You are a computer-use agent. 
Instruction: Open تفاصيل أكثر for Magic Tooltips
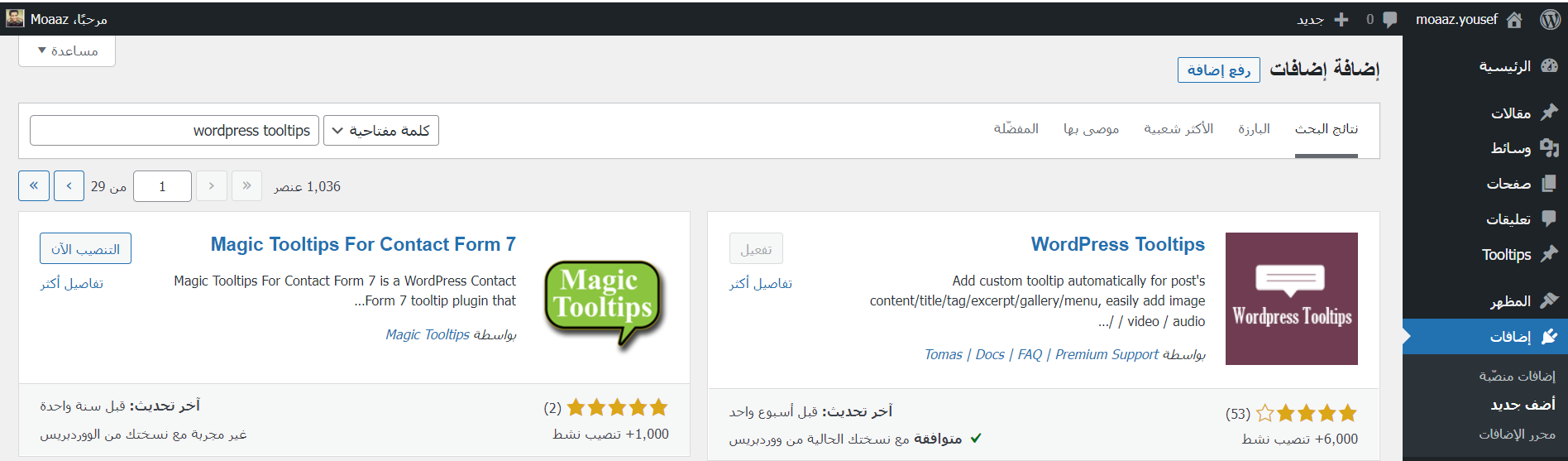pos(72,284)
